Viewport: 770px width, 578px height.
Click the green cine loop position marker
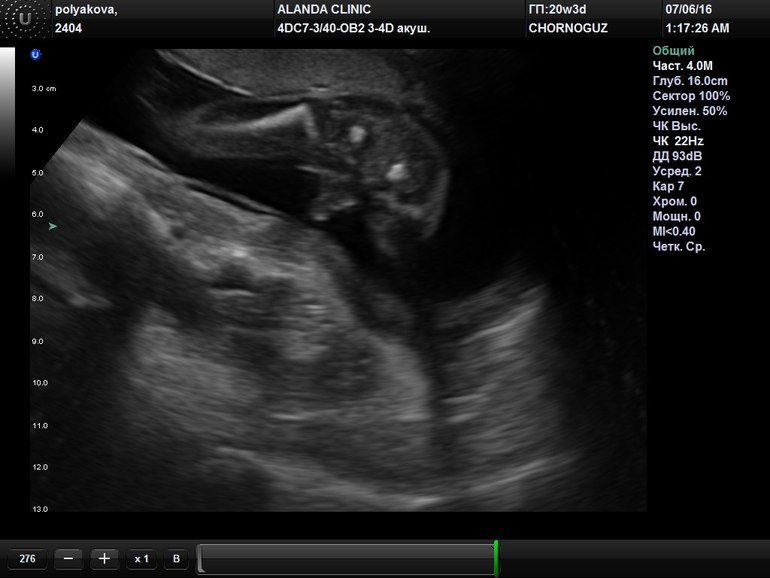[x=496, y=558]
